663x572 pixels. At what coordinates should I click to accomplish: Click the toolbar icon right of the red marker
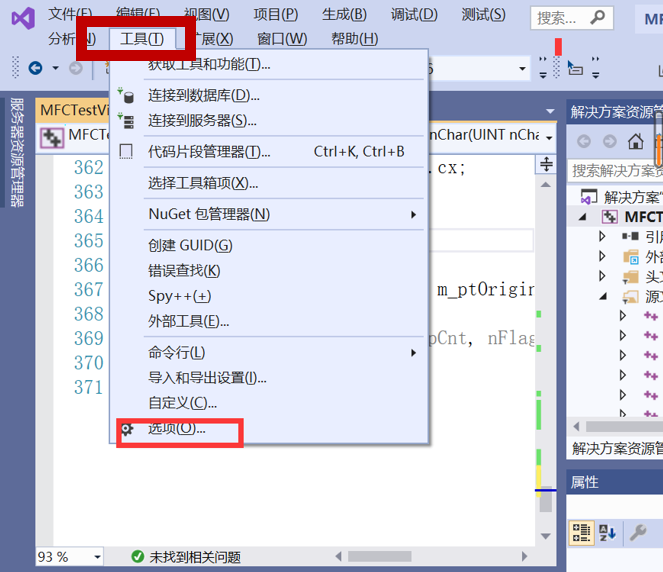[575, 68]
